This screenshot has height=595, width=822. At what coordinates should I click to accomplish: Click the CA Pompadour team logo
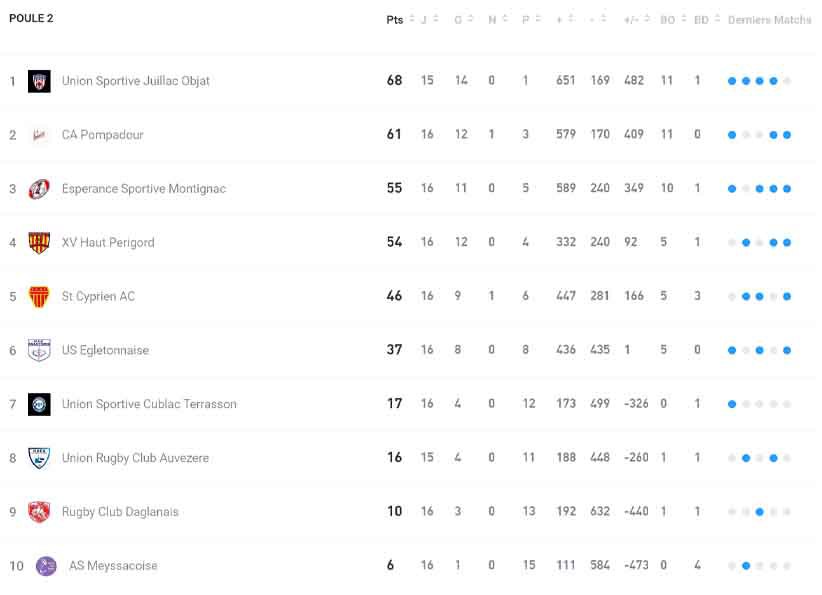[x=39, y=135]
